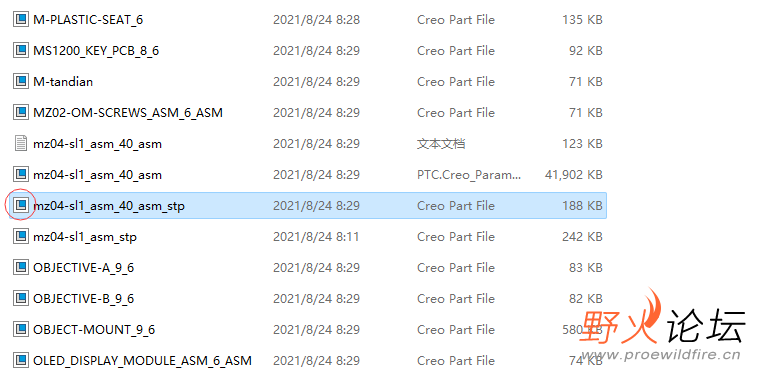The width and height of the screenshot is (765, 371).
Task: Click the 文本文档 type label
Action: [x=441, y=144]
